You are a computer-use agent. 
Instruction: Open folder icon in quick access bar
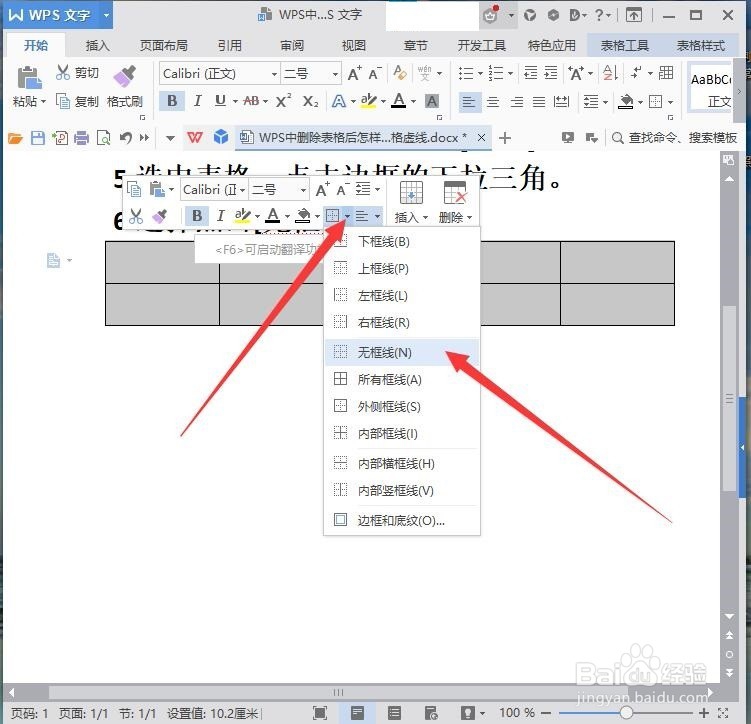coord(15,138)
